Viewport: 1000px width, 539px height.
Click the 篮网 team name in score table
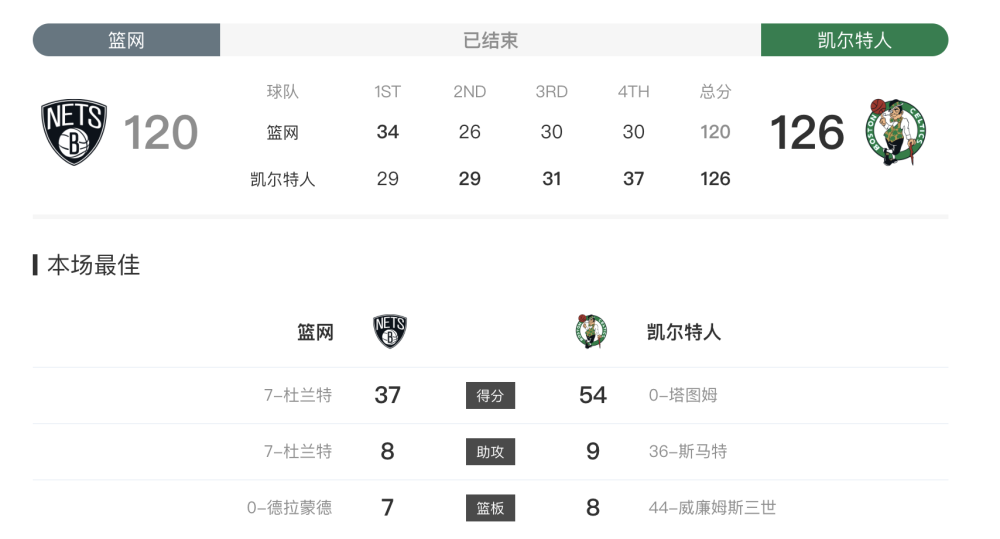[x=283, y=132]
